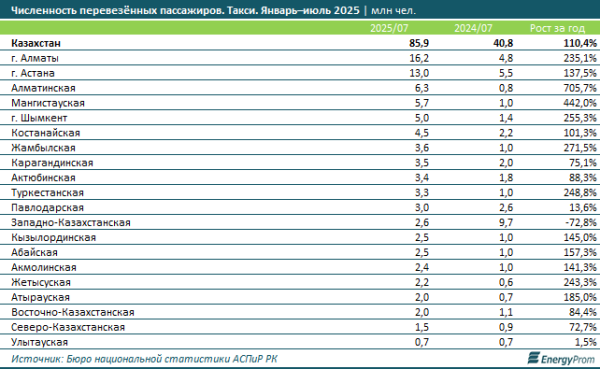Screen dimensions: 600x369
Task: Click the chart title about taxi passengers
Action: point(213,10)
